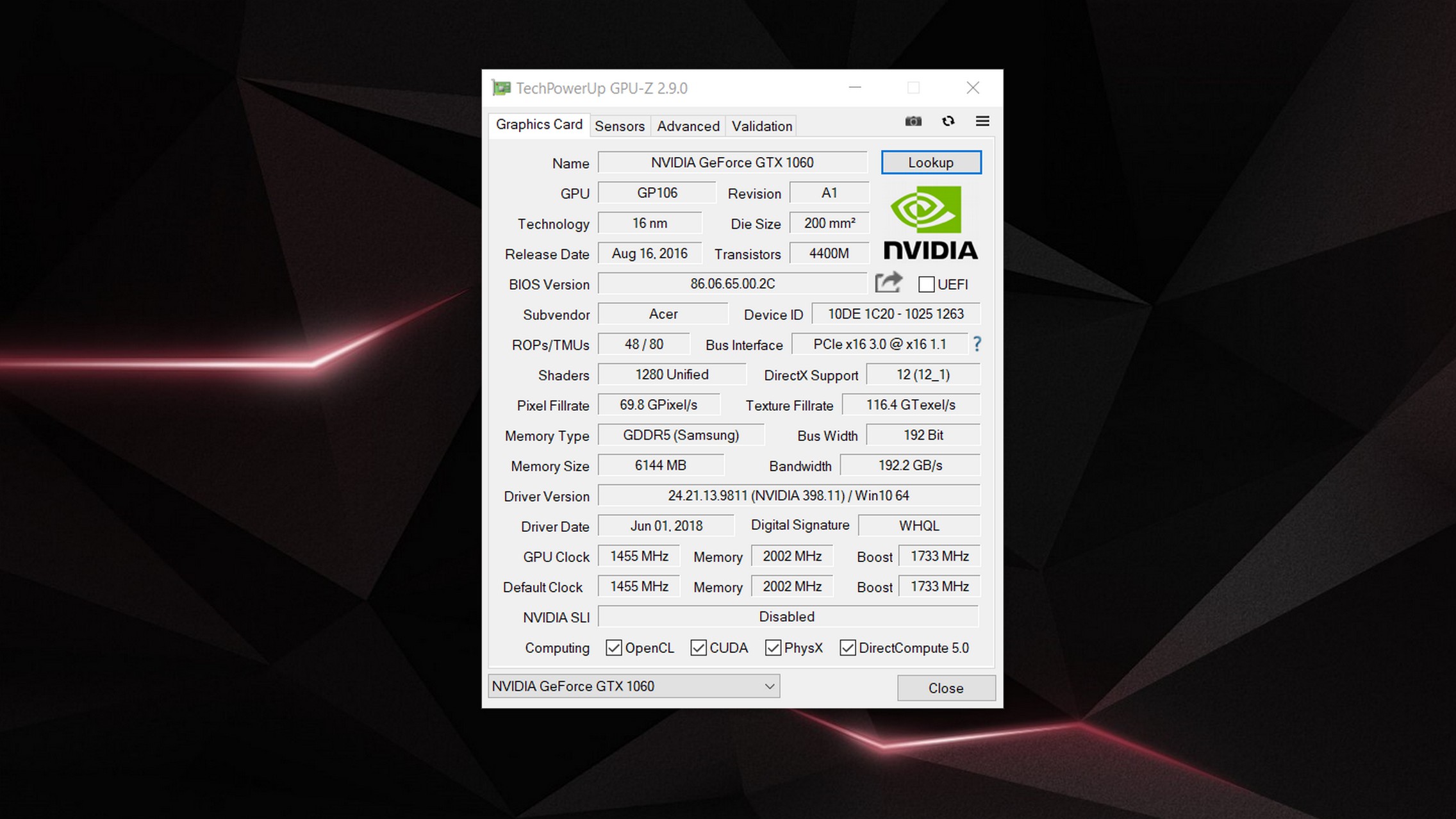1456x819 pixels.
Task: Click the Release Date field Aug 16, 2016
Action: [650, 253]
